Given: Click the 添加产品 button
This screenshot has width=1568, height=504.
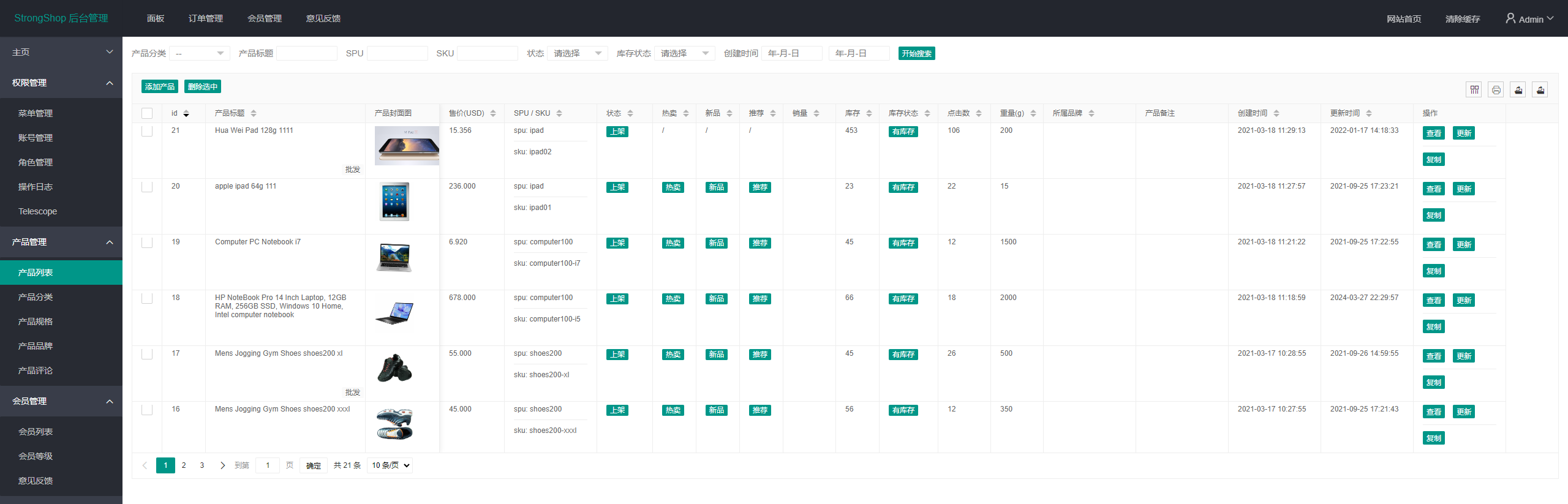Looking at the screenshot, I should click(160, 86).
